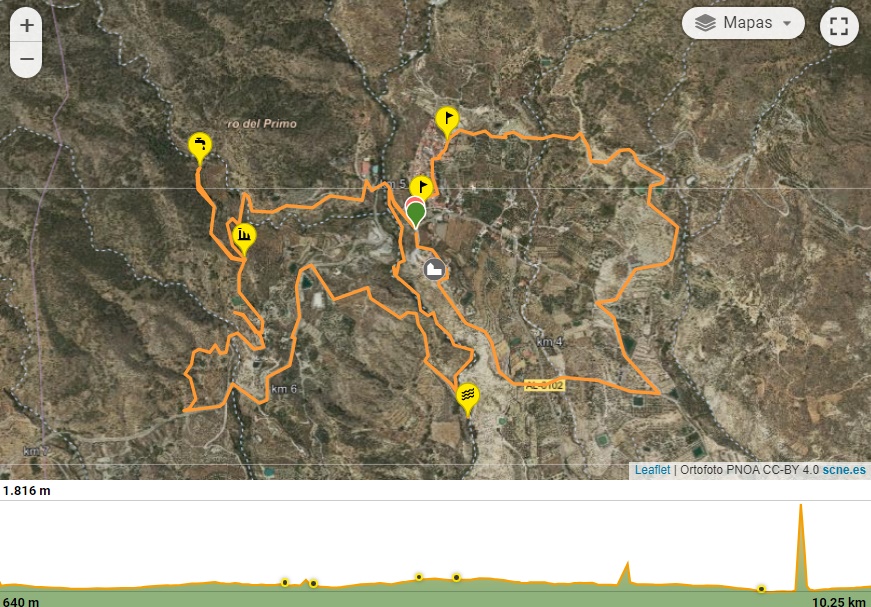Screen dimensions: 871x607
Task: Click the gray shelter building marker
Action: coord(434,269)
